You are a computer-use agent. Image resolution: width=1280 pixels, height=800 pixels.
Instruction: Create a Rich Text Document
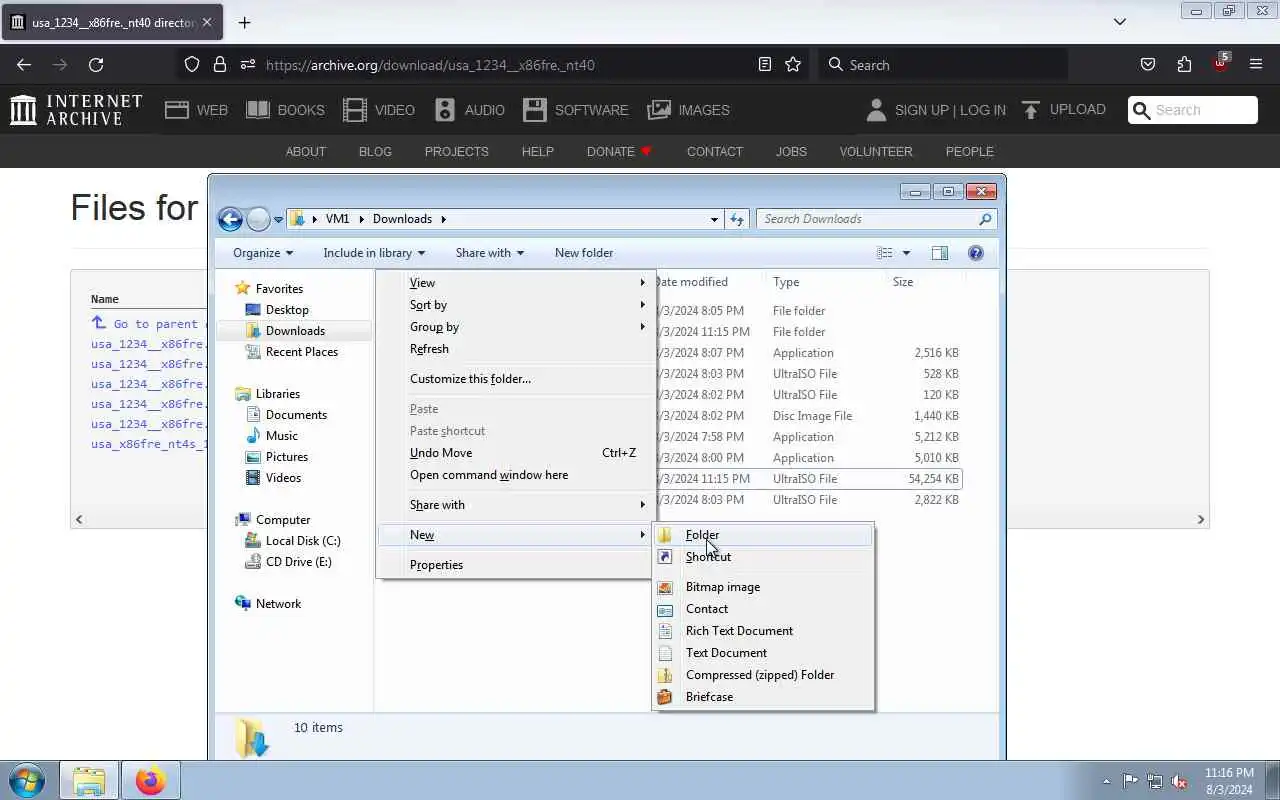(x=763, y=631)
